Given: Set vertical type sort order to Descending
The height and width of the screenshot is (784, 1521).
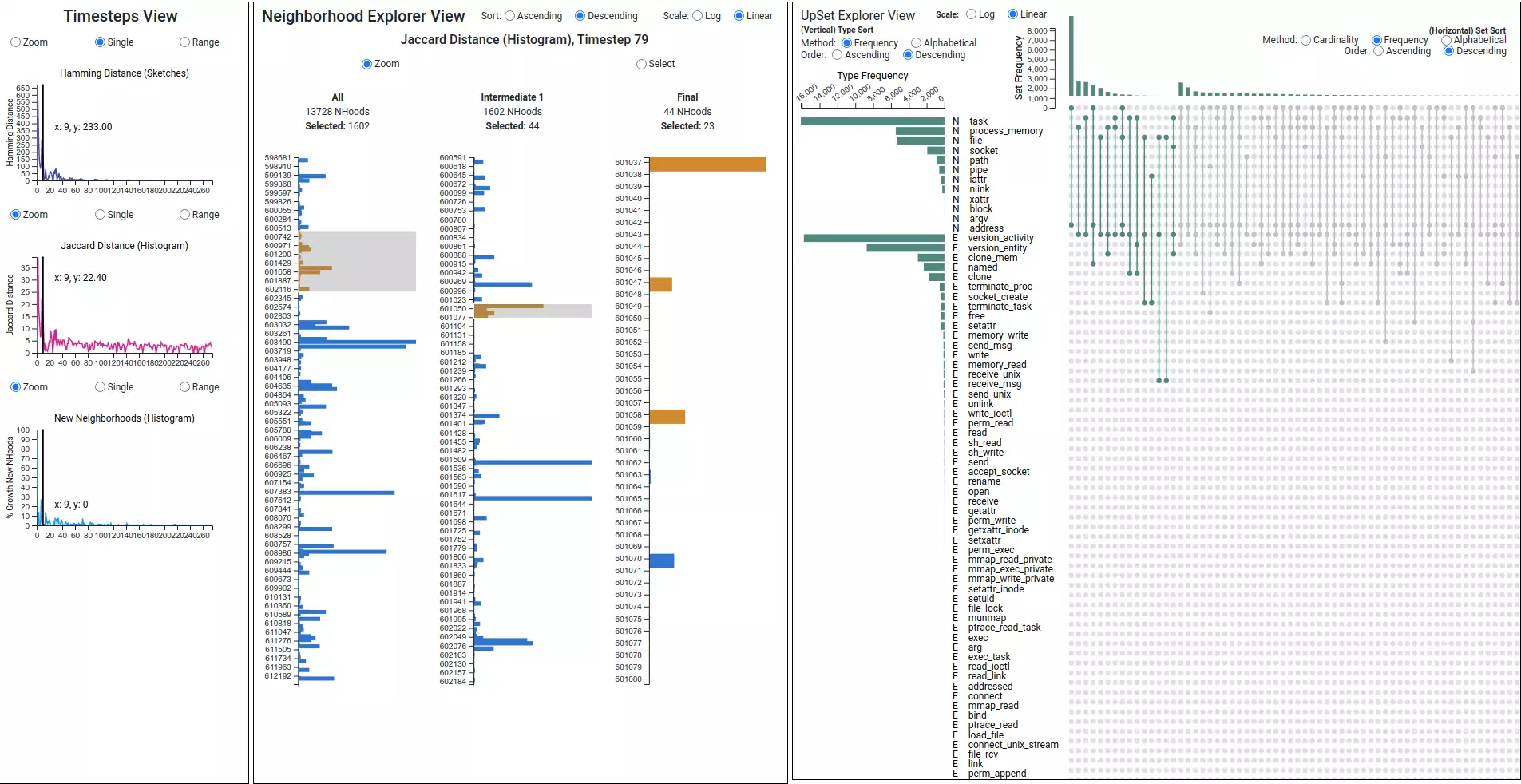Looking at the screenshot, I should point(908,55).
